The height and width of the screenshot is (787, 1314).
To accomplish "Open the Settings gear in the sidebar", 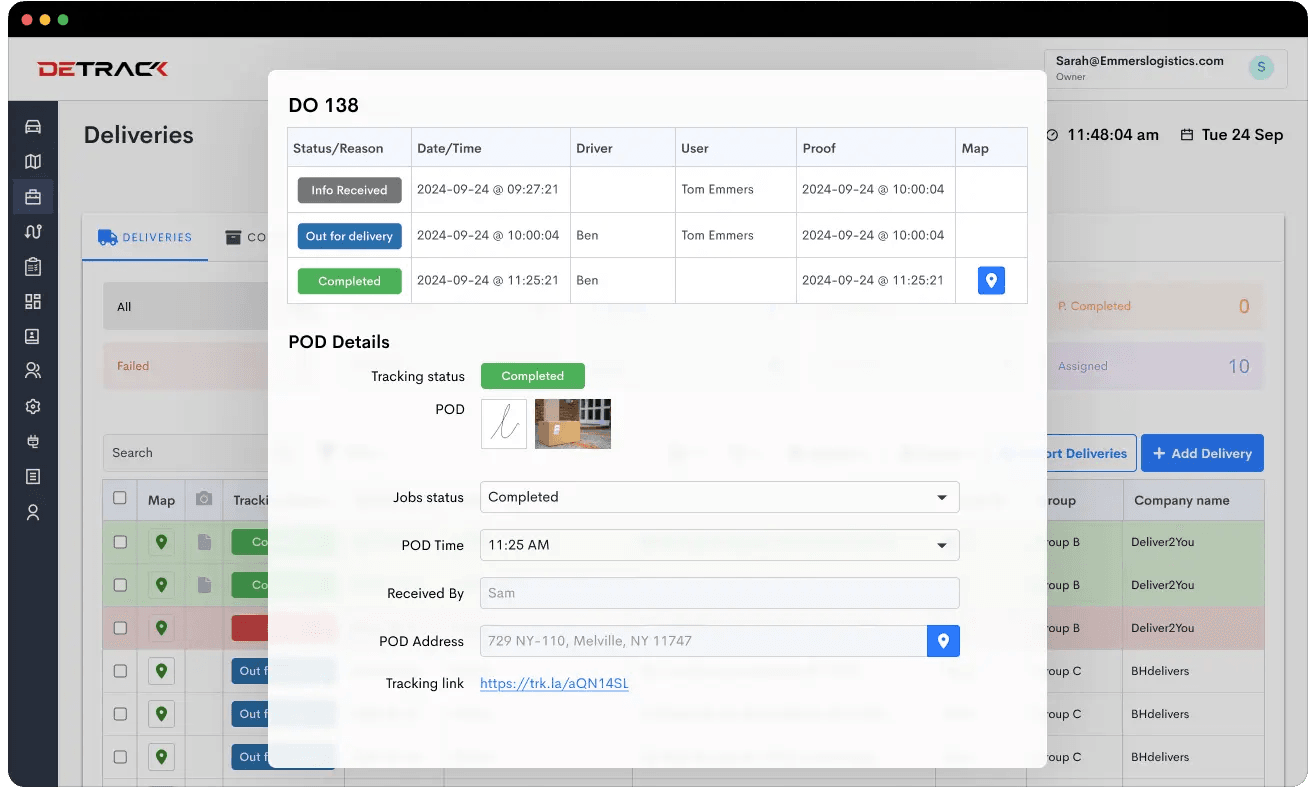I will coord(33,406).
